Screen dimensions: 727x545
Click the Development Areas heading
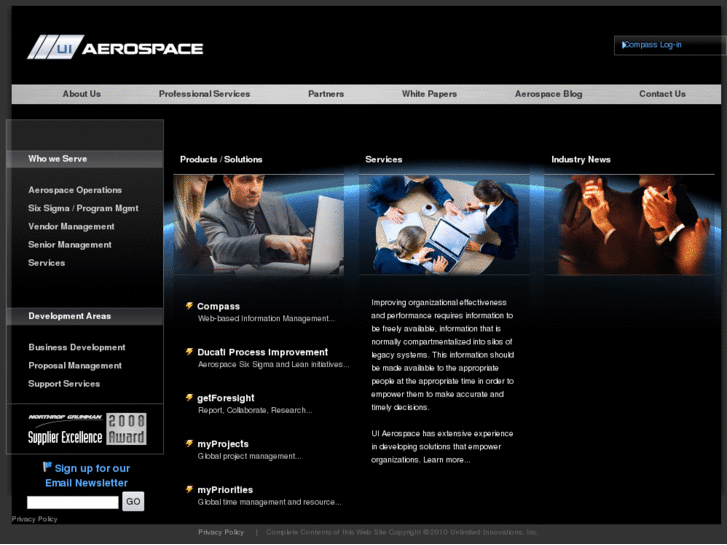[70, 316]
